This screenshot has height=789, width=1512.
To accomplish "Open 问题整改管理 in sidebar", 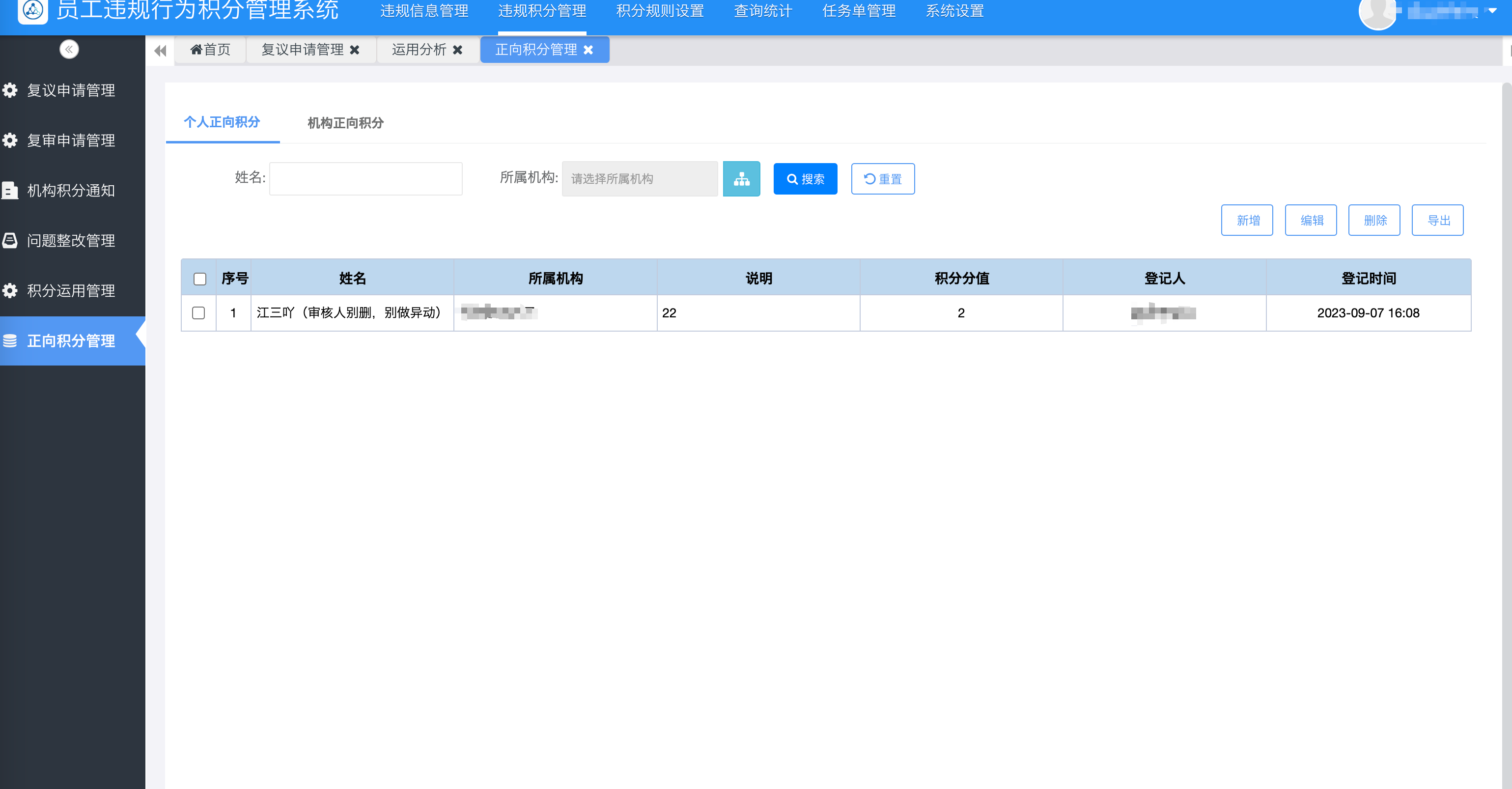I will click(71, 241).
